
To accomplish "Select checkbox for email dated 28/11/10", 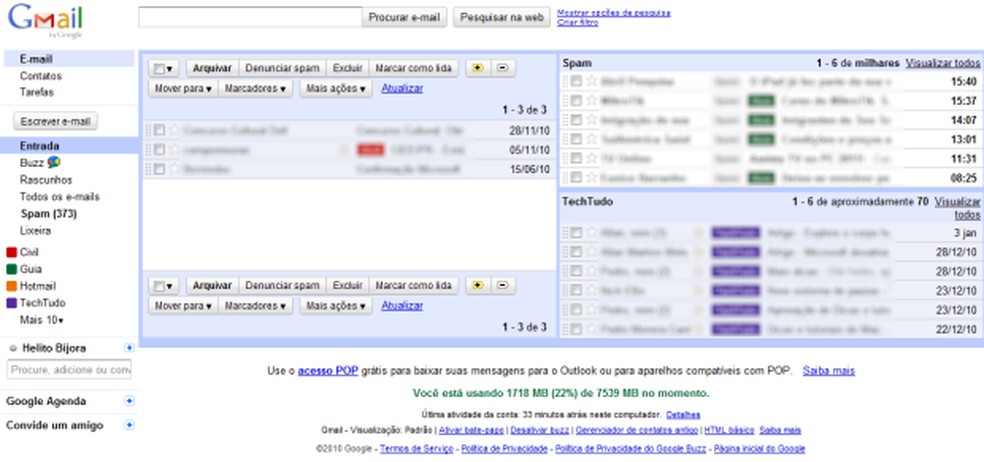I will 159,130.
